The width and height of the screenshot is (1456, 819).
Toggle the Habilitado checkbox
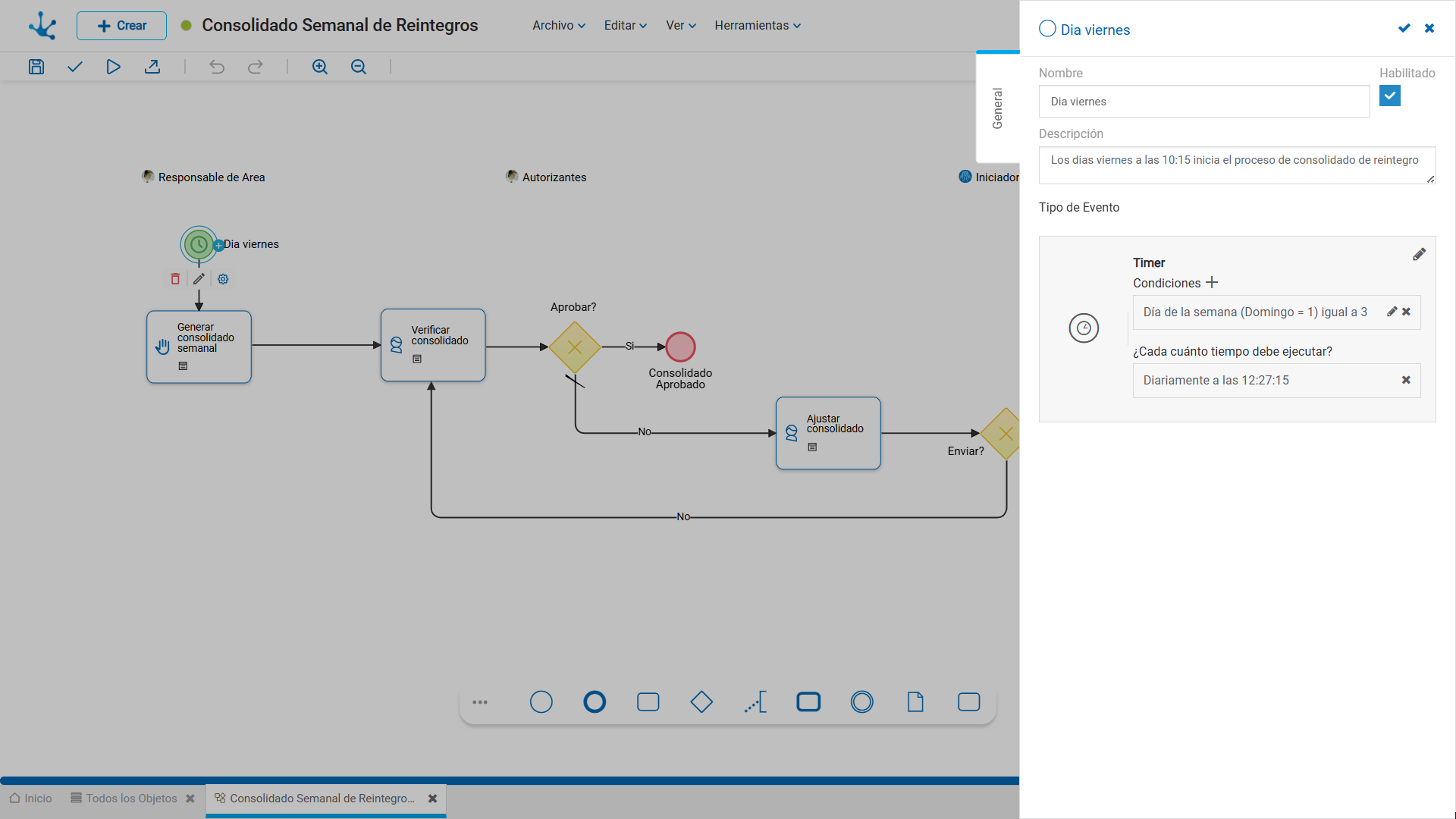(1390, 96)
